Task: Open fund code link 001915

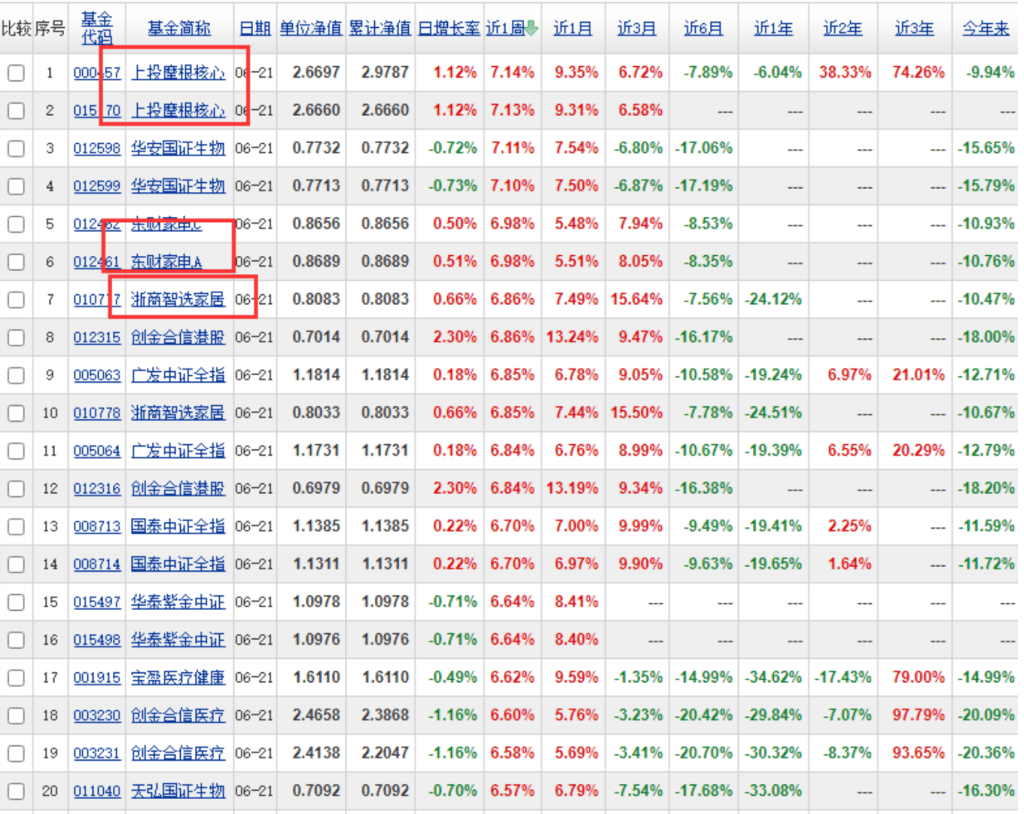Action: coord(97,678)
